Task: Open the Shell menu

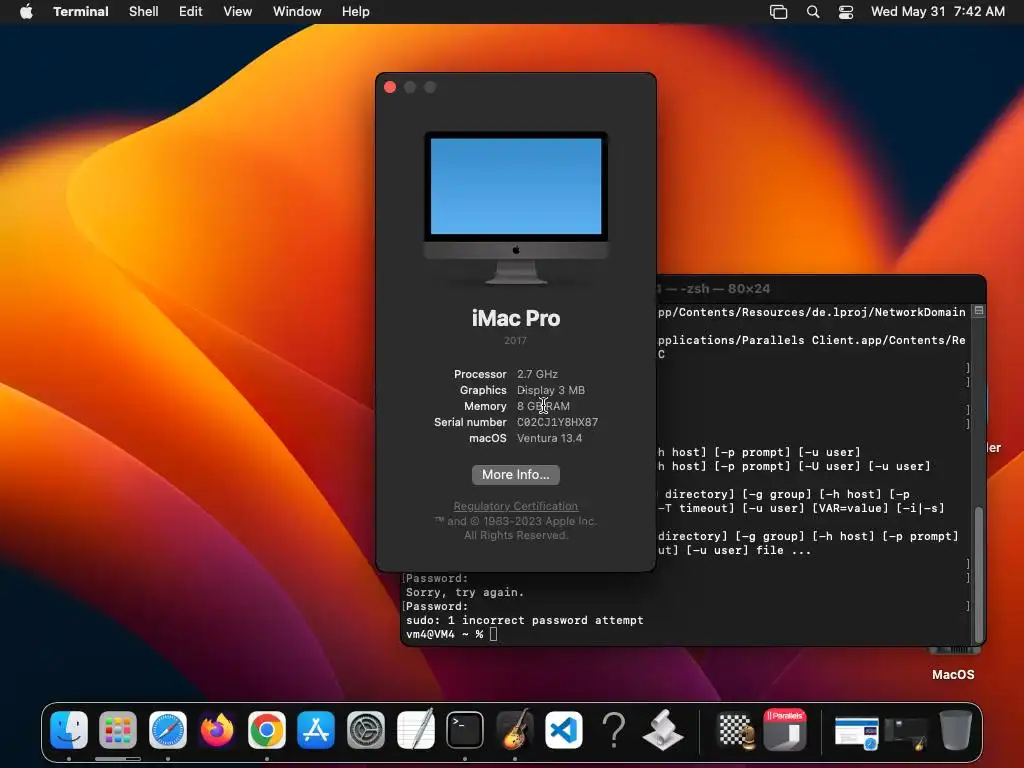Action: tap(143, 11)
